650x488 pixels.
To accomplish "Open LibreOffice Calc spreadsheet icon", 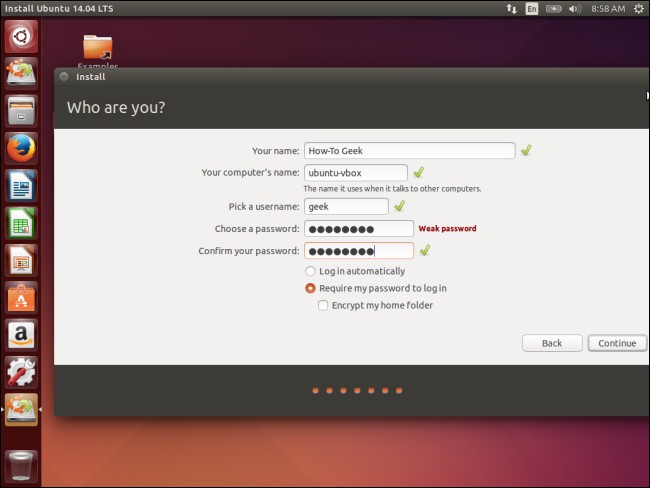I will pos(21,223).
